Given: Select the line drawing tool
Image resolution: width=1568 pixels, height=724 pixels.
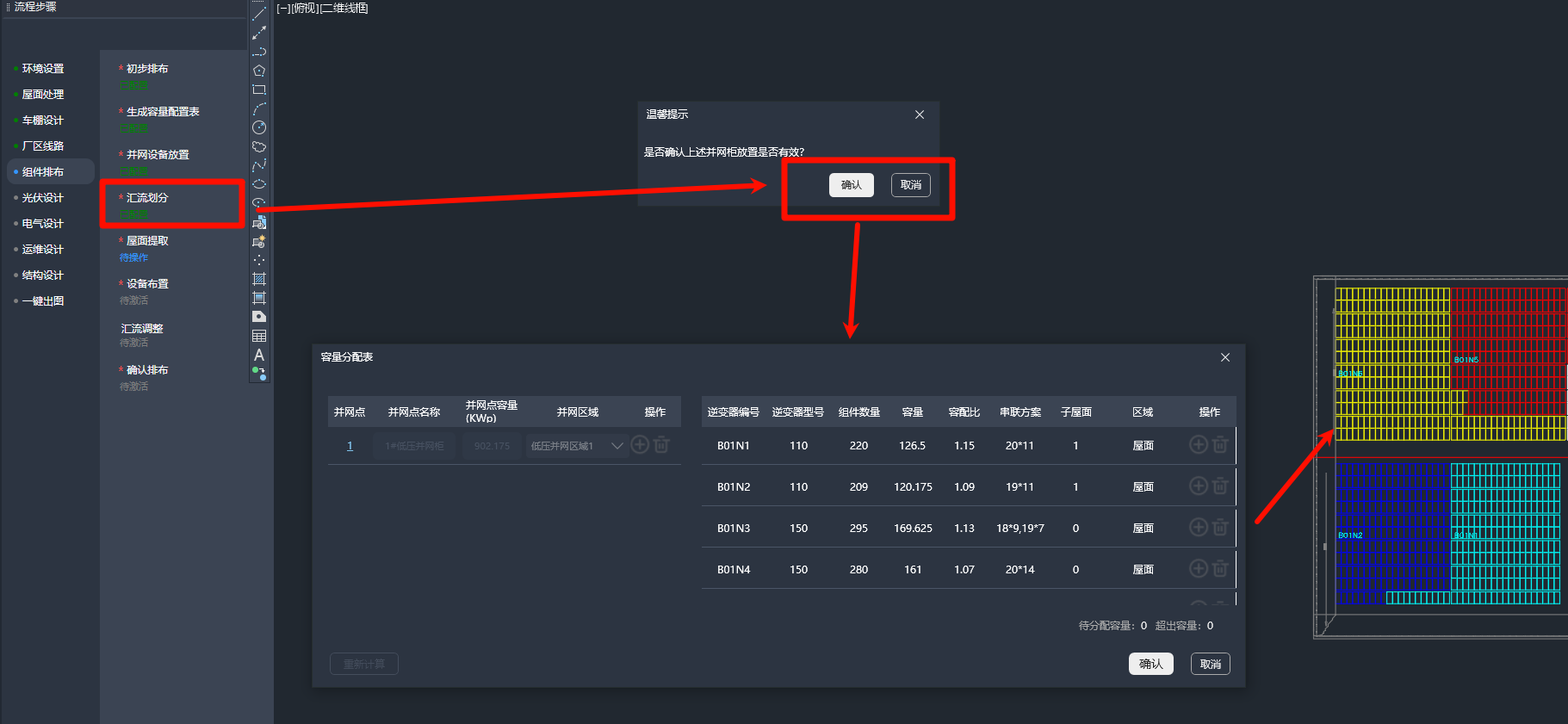Looking at the screenshot, I should pyautogui.click(x=259, y=14).
